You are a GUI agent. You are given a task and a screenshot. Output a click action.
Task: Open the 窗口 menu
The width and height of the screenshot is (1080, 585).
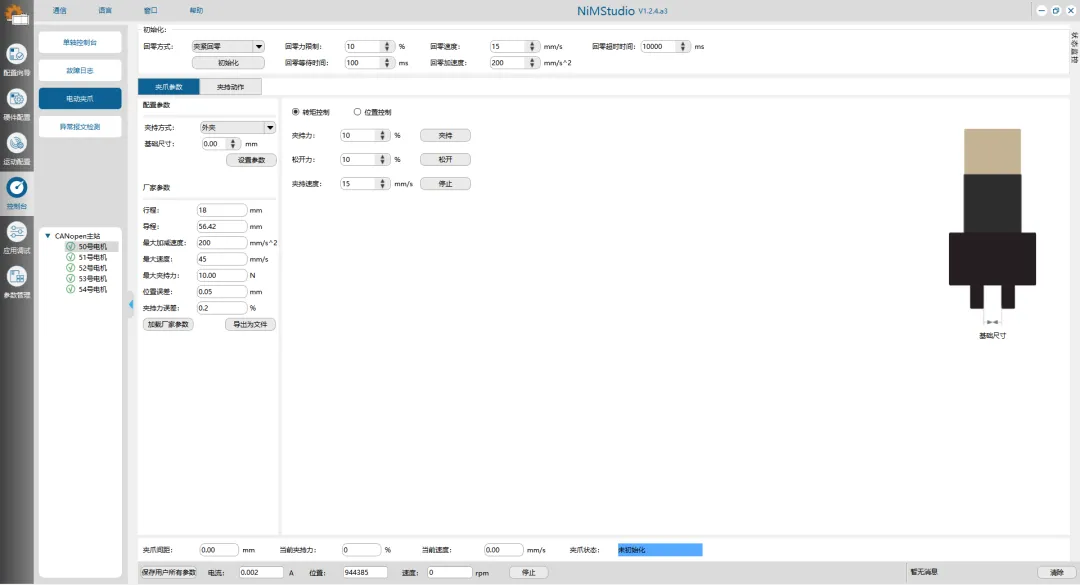(150, 10)
